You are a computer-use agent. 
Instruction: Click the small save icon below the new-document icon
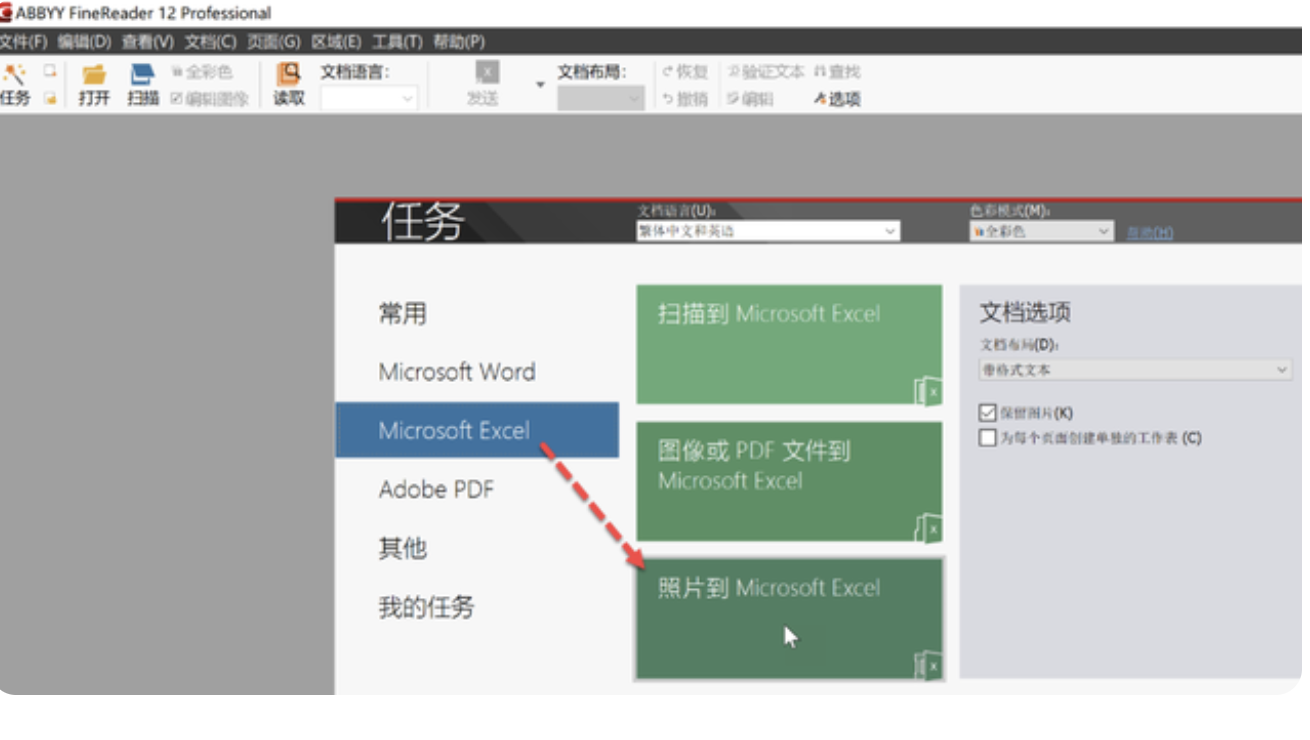pyautogui.click(x=48, y=98)
